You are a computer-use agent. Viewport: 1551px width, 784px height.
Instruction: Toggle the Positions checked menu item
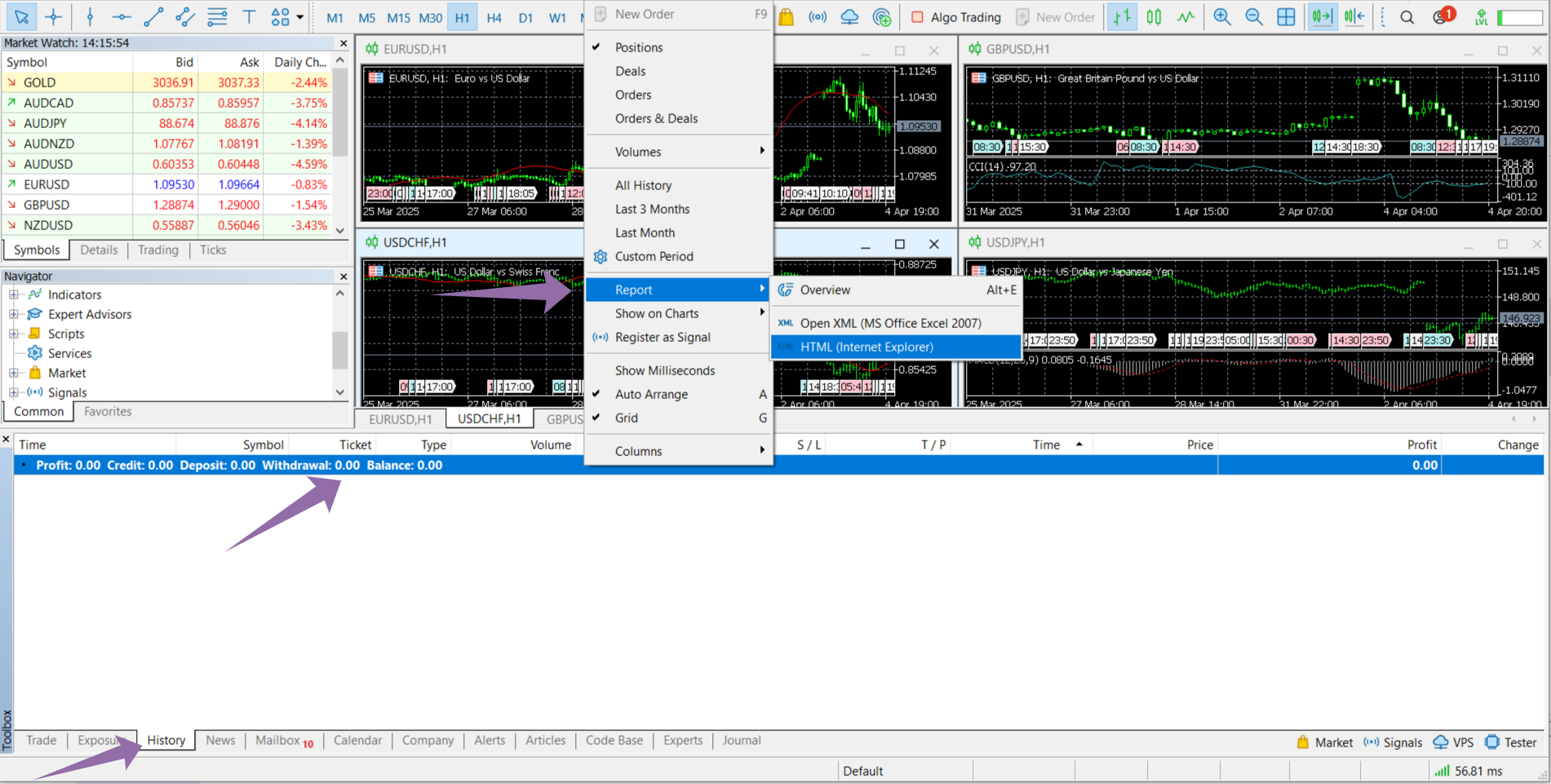(x=639, y=47)
